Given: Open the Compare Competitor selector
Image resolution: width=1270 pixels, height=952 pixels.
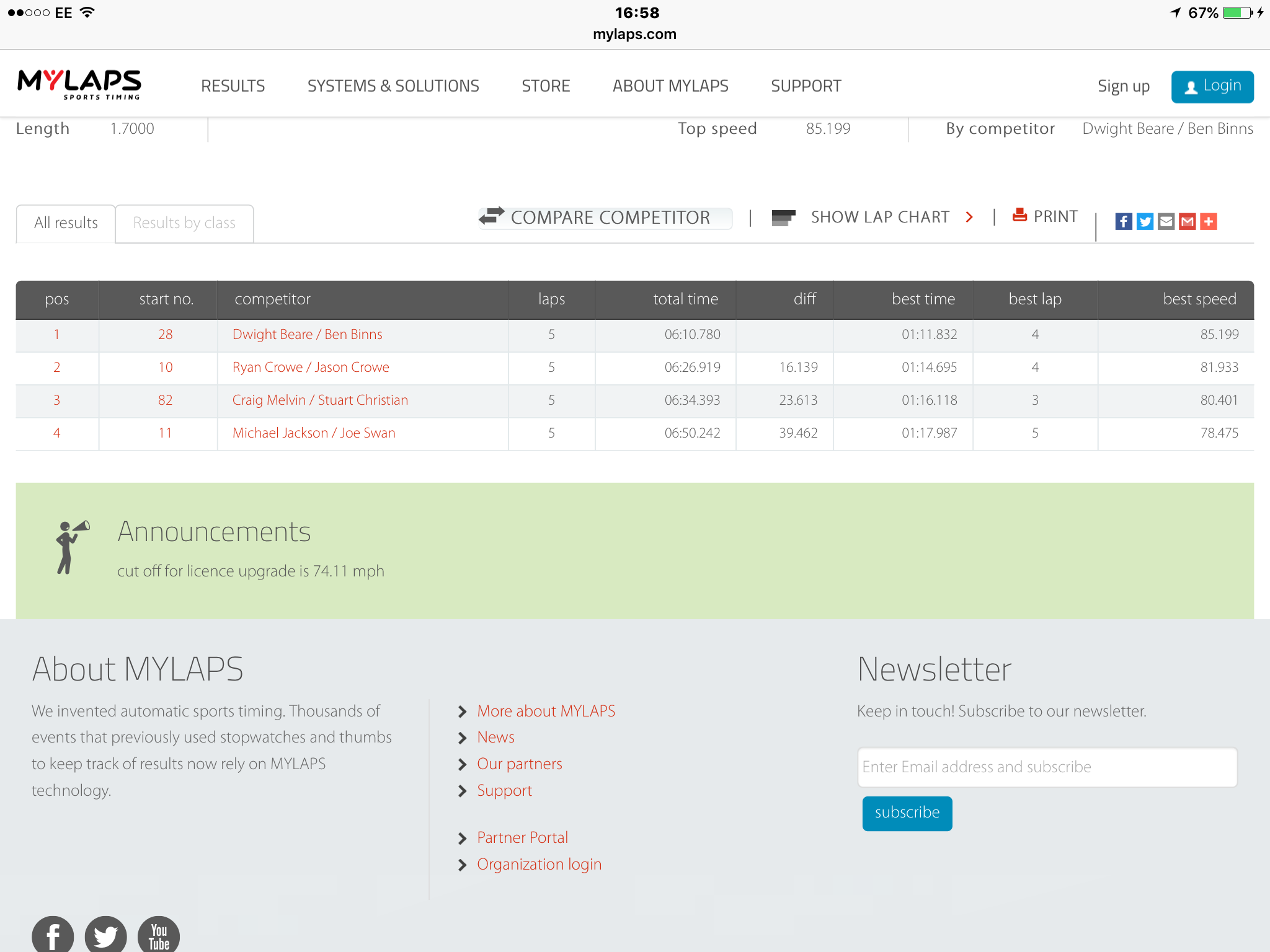Looking at the screenshot, I should point(605,218).
